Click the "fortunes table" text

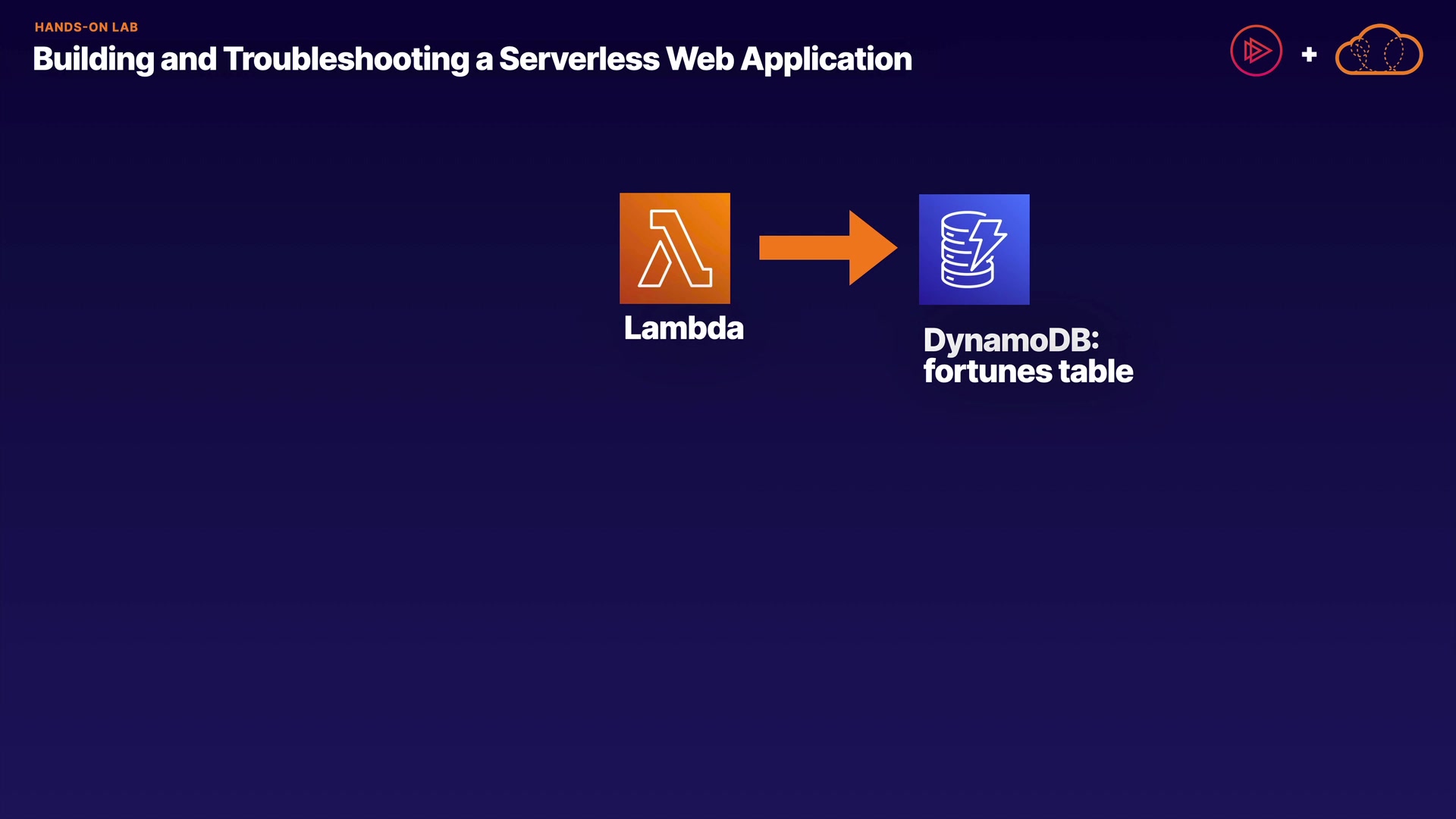click(x=1028, y=372)
